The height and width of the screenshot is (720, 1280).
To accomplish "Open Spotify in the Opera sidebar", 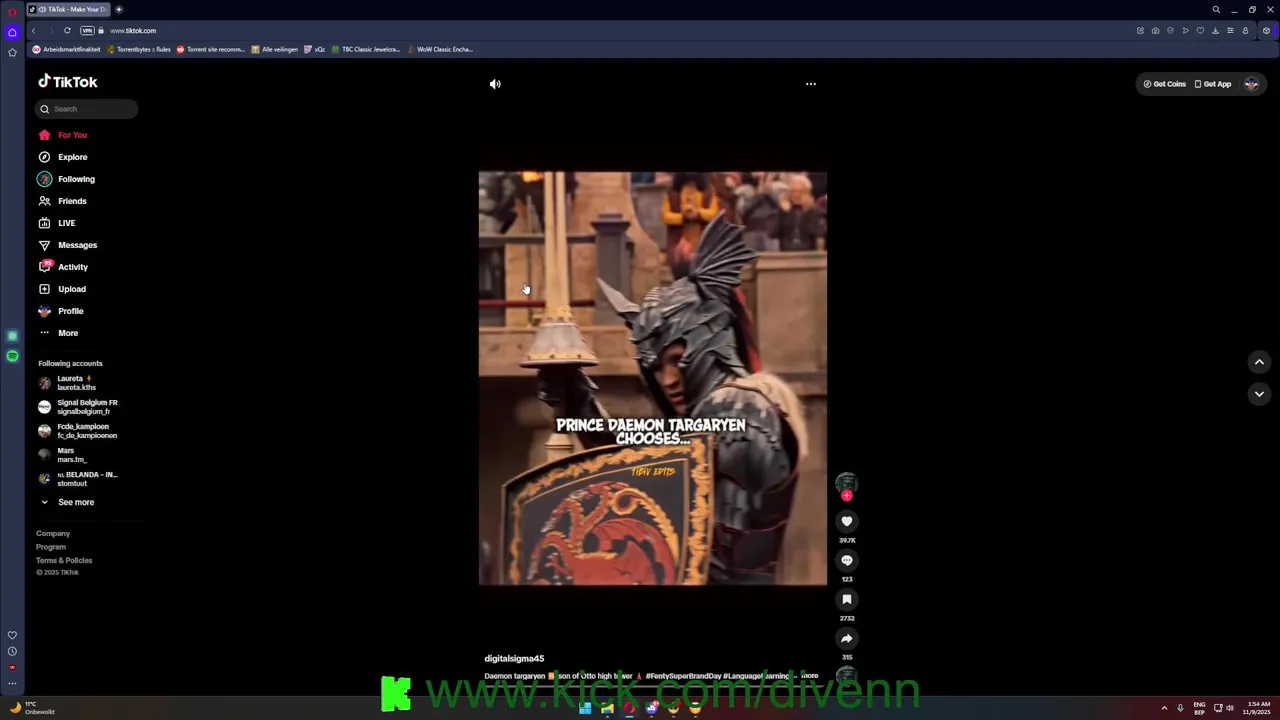I will (x=12, y=356).
